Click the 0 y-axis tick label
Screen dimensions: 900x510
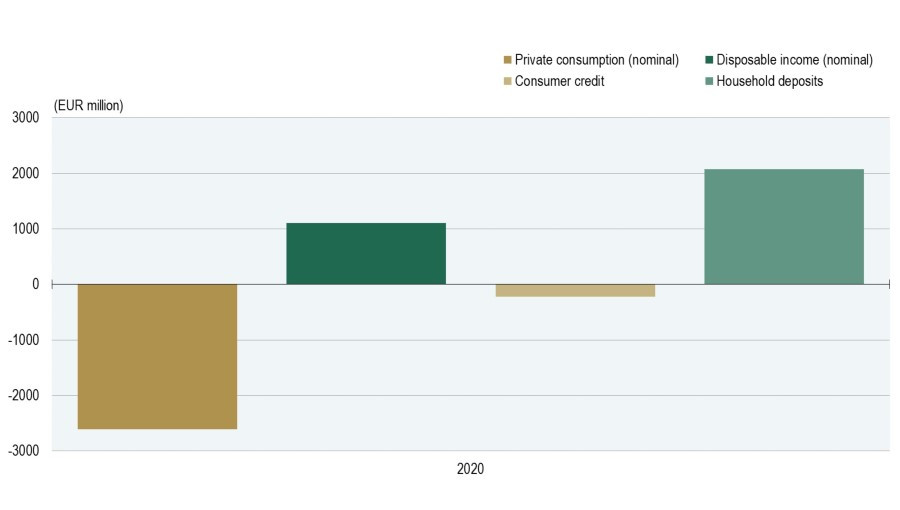pos(36,284)
